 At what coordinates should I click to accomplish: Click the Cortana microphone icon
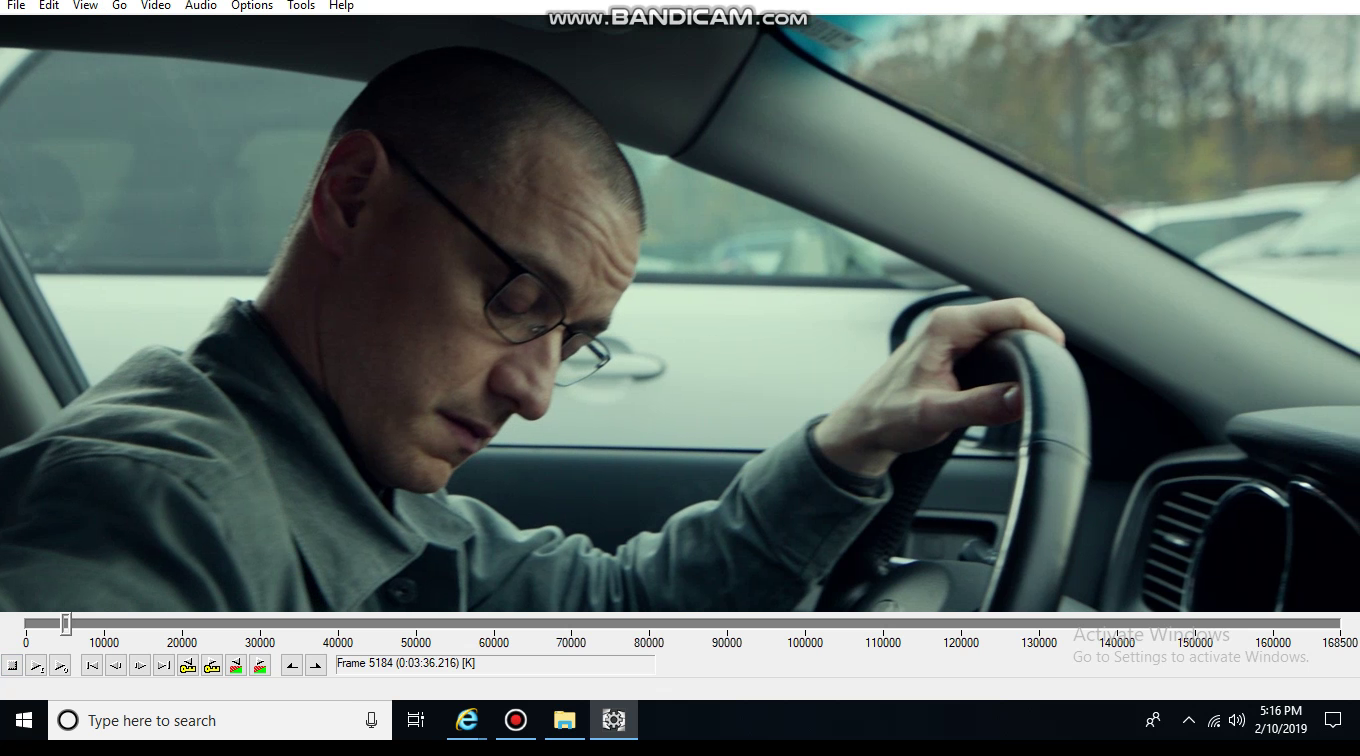371,720
